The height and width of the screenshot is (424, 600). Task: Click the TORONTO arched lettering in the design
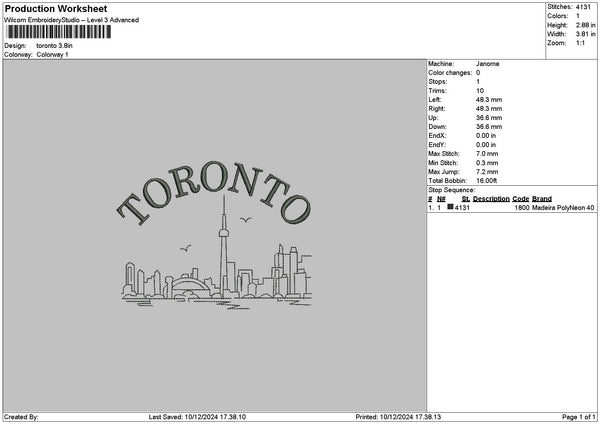tap(214, 192)
